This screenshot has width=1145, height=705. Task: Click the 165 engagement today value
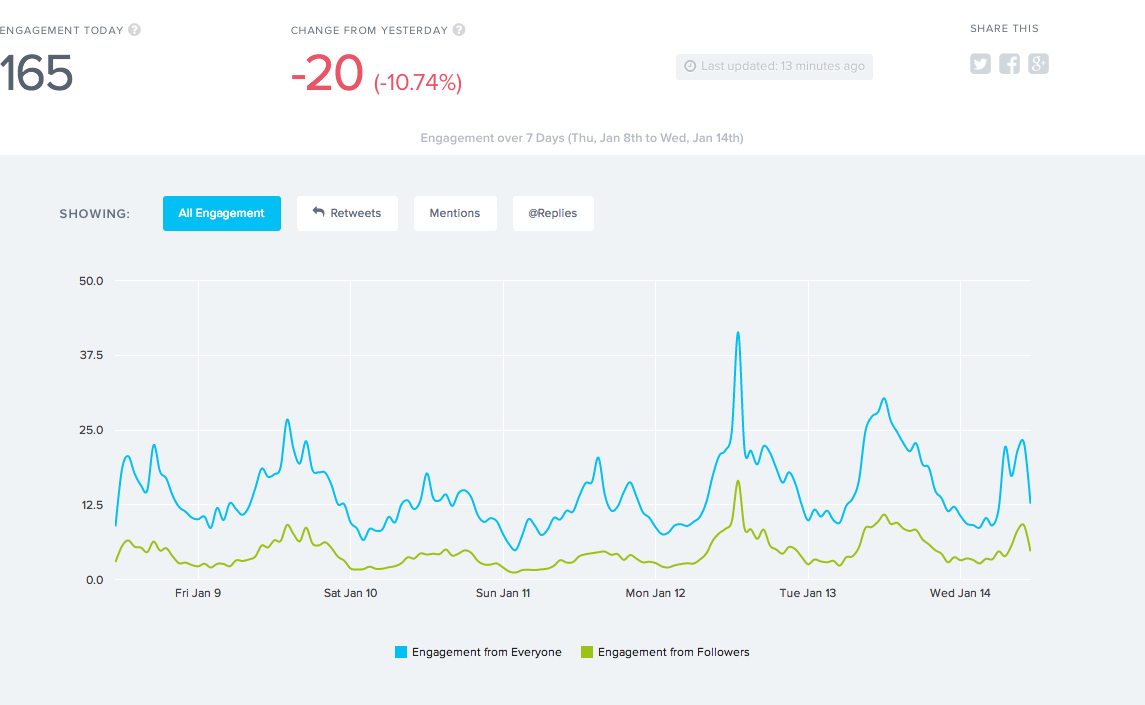click(37, 73)
